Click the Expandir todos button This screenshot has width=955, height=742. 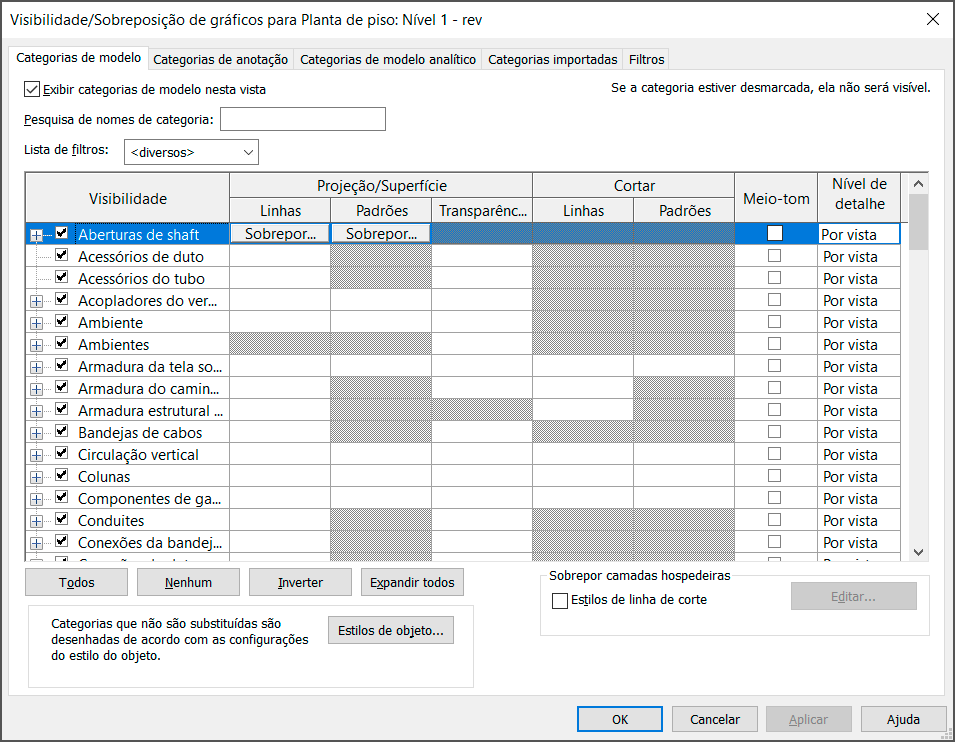coord(412,582)
